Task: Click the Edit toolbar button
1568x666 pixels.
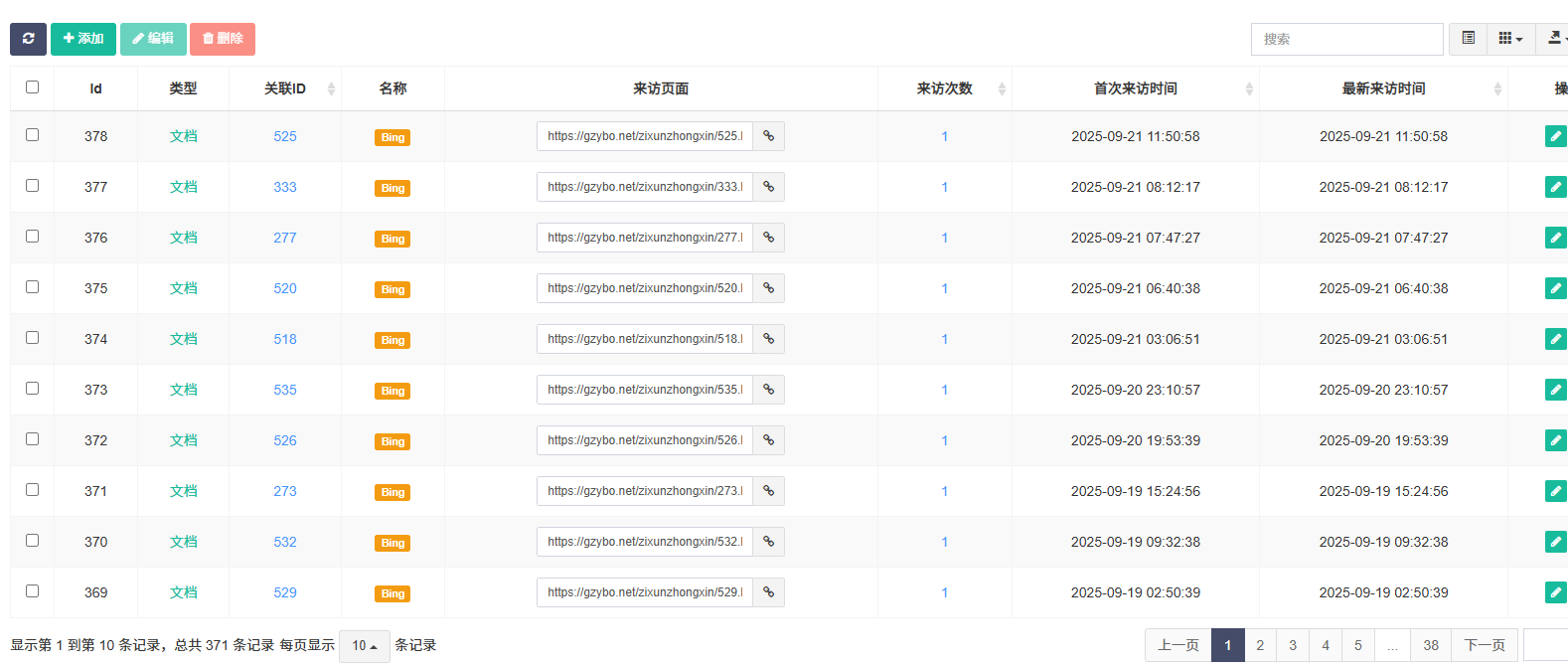Action: 153,39
